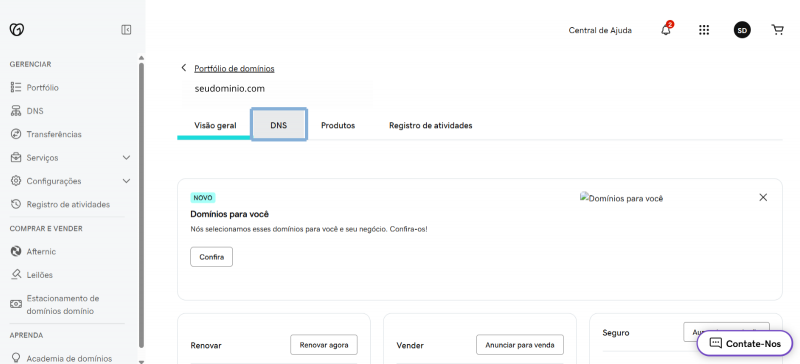This screenshot has height=364, width=800.
Task: Open the shopping cart icon
Action: coord(777,30)
